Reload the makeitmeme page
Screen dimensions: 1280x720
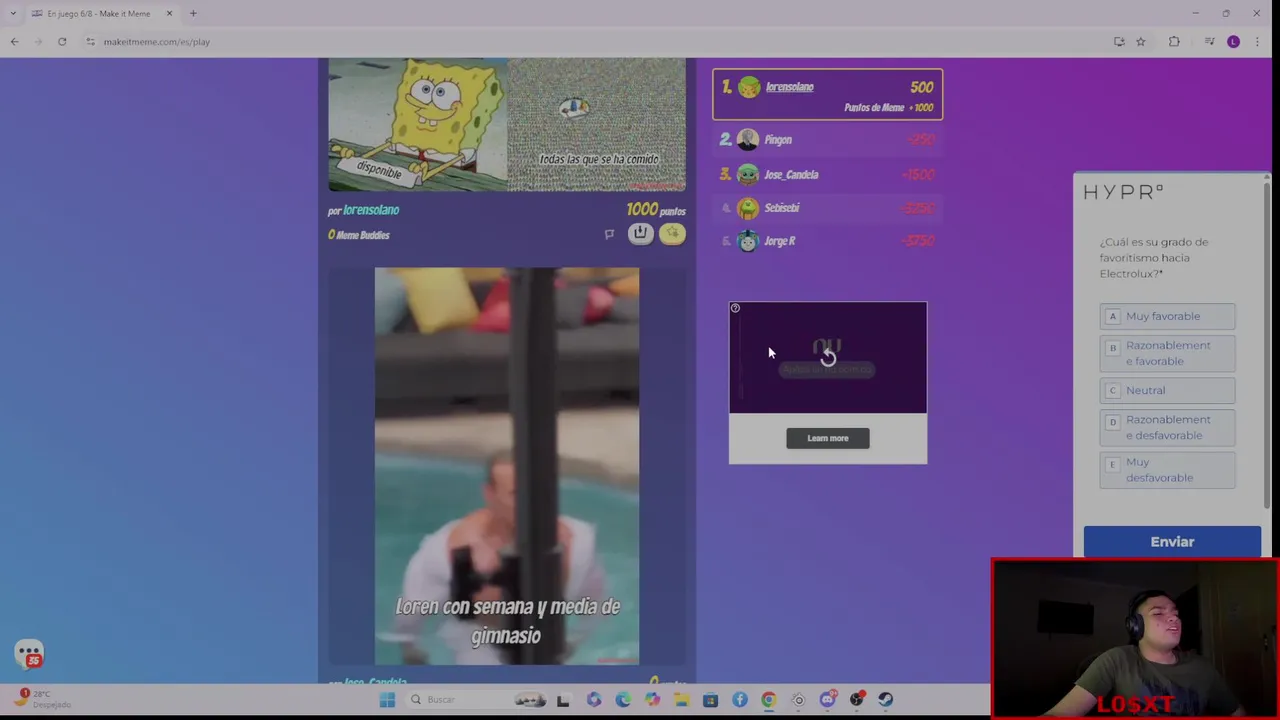point(62,41)
